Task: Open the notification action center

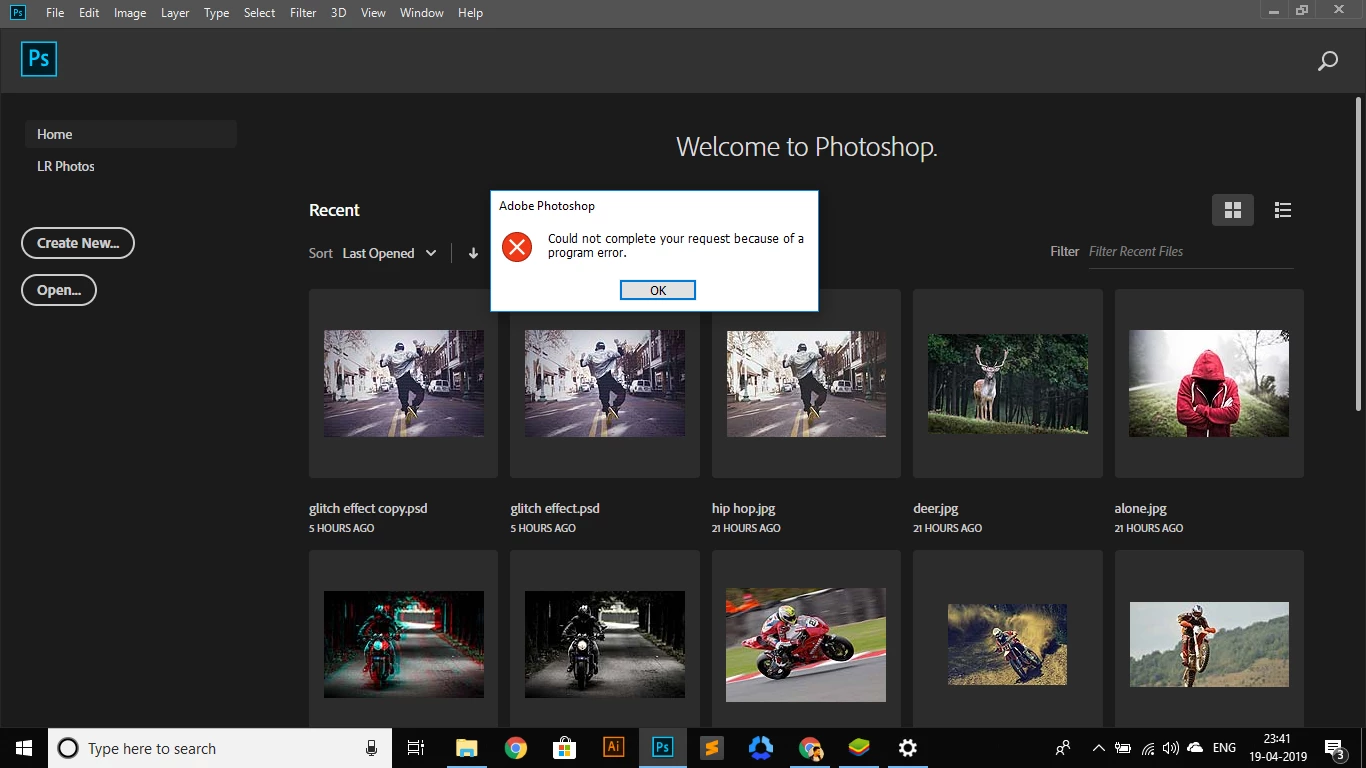Action: coord(1334,748)
